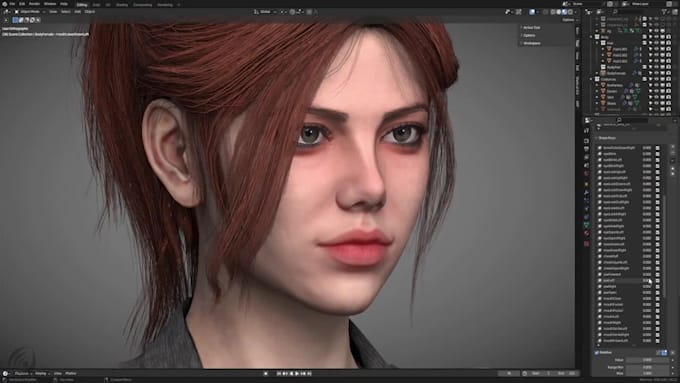
Task: Open the File menu
Action: 12,4
